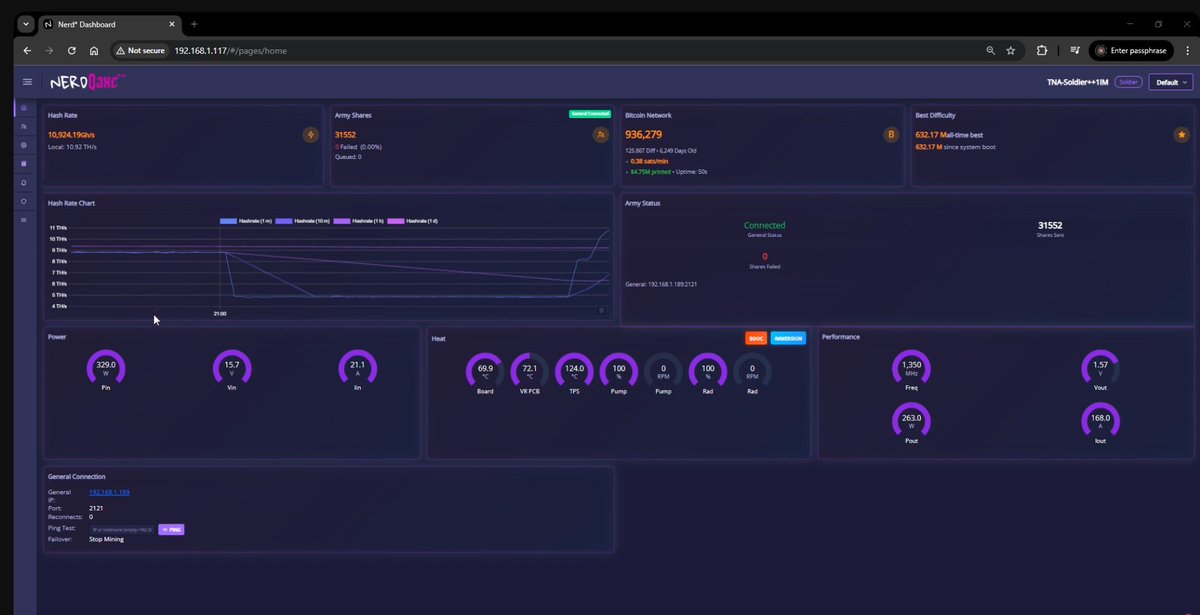The height and width of the screenshot is (615, 1200).
Task: Click the Iout 168.0 A gauge
Action: [1100, 422]
